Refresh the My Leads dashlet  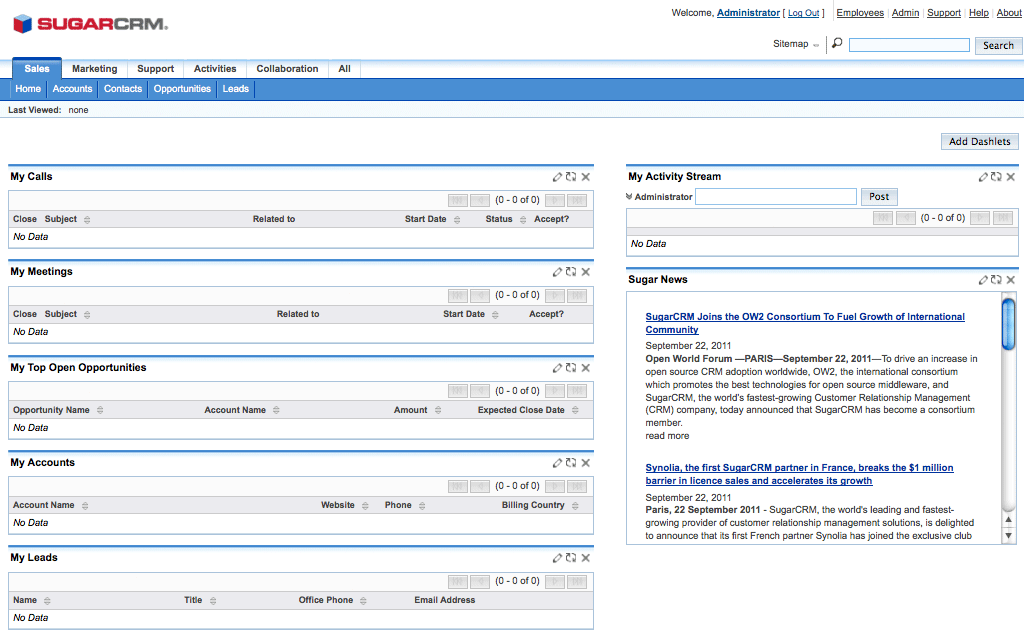coord(571,558)
